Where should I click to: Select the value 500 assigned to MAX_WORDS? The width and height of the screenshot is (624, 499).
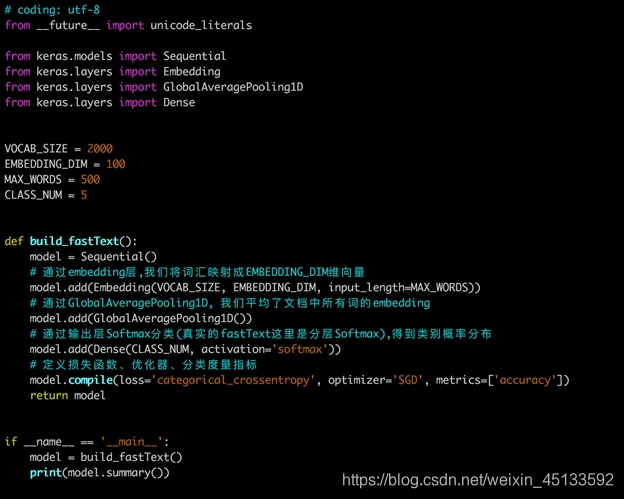pos(90,179)
